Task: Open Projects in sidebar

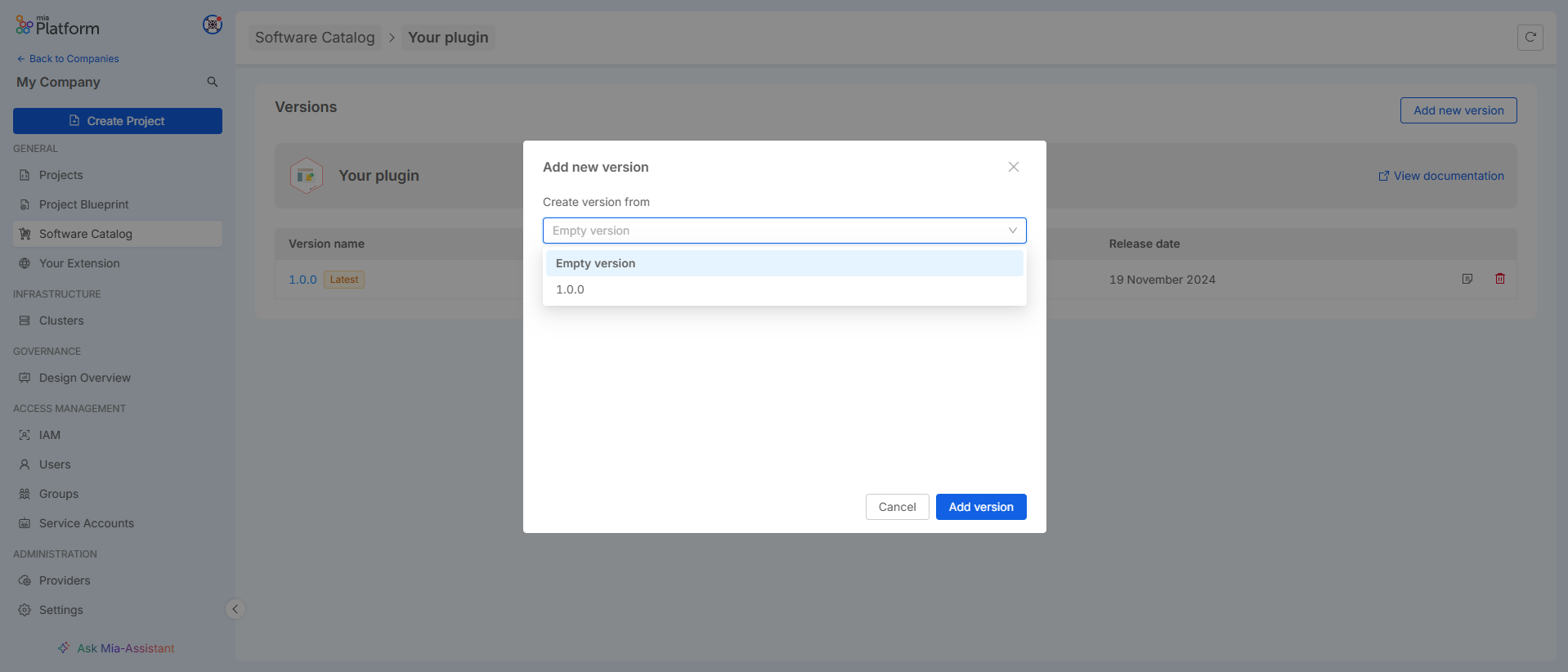Action: tap(118, 175)
